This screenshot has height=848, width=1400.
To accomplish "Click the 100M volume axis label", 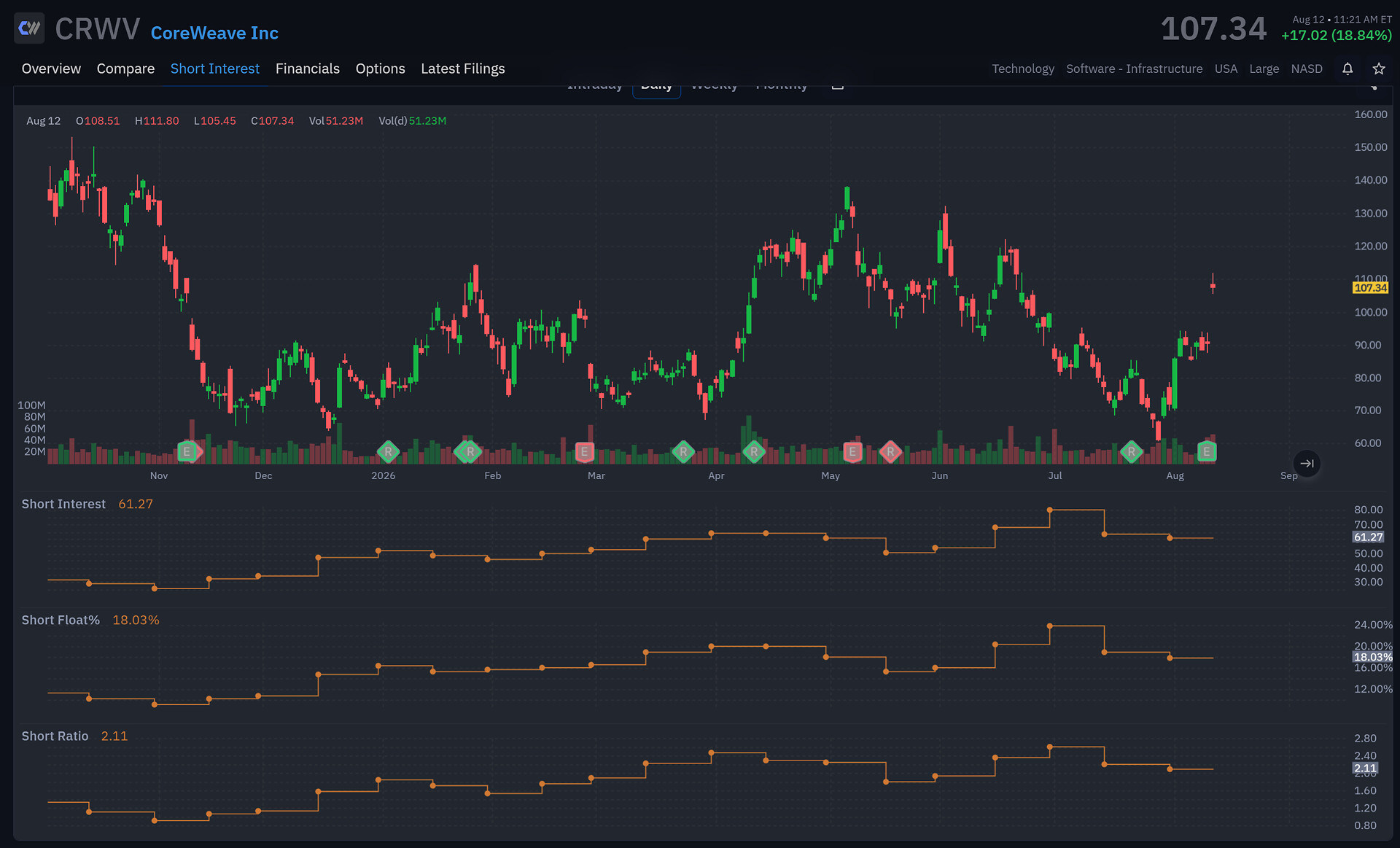I will tap(31, 405).
